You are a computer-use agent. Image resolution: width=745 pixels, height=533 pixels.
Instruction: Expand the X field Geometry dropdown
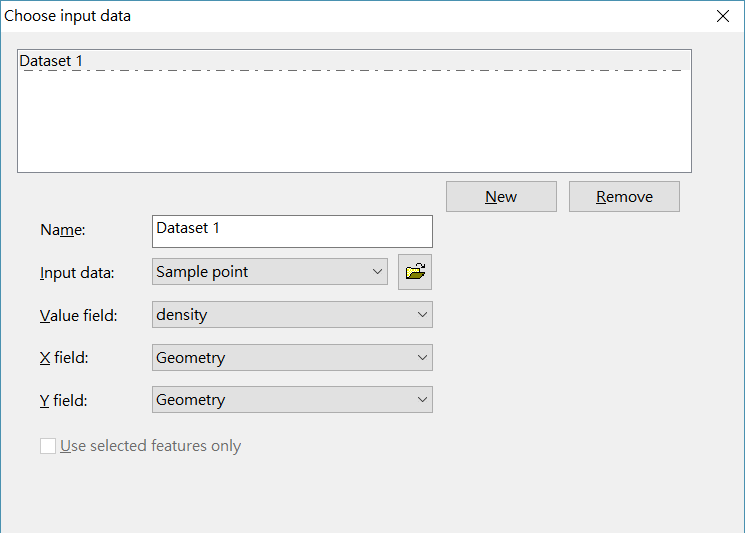292,357
